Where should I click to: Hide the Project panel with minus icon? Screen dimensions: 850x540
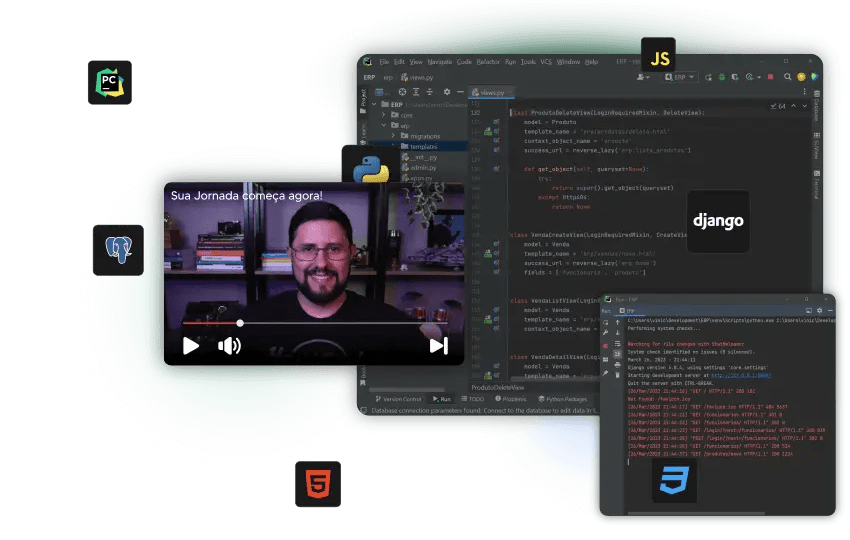pyautogui.click(x=460, y=92)
